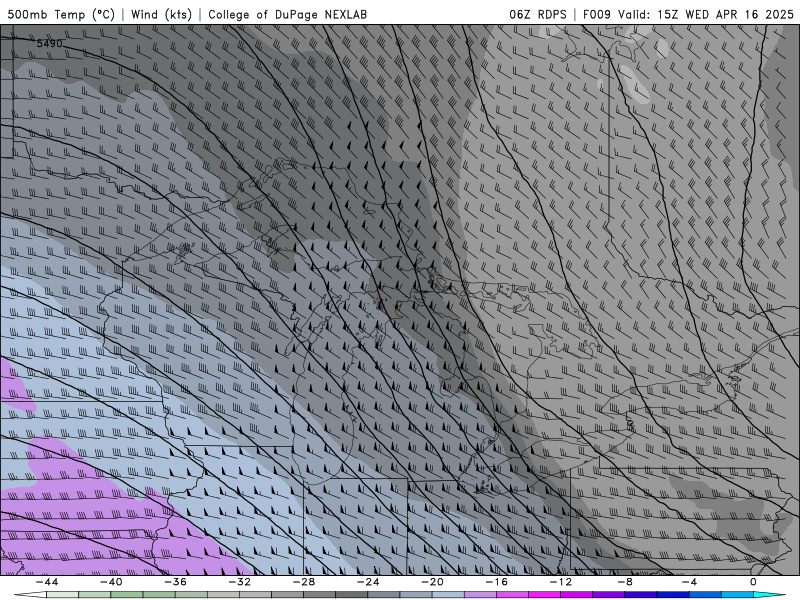Click the bright magenta colorbar segment below -12

pos(544,595)
